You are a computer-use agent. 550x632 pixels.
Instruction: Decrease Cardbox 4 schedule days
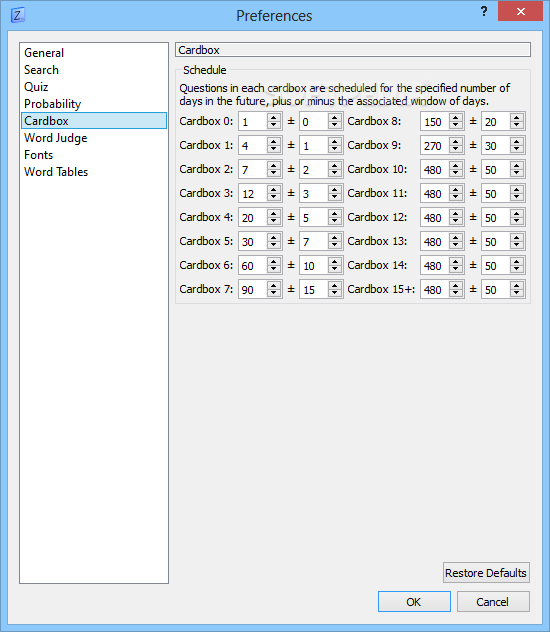274,221
